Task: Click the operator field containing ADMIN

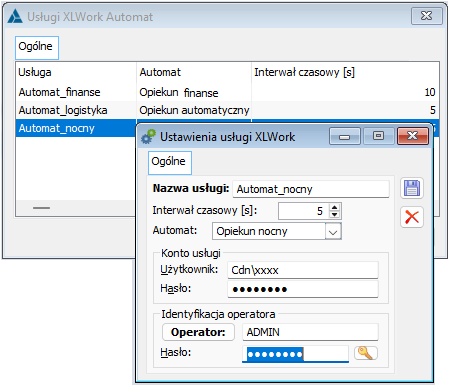Action: (x=310, y=332)
